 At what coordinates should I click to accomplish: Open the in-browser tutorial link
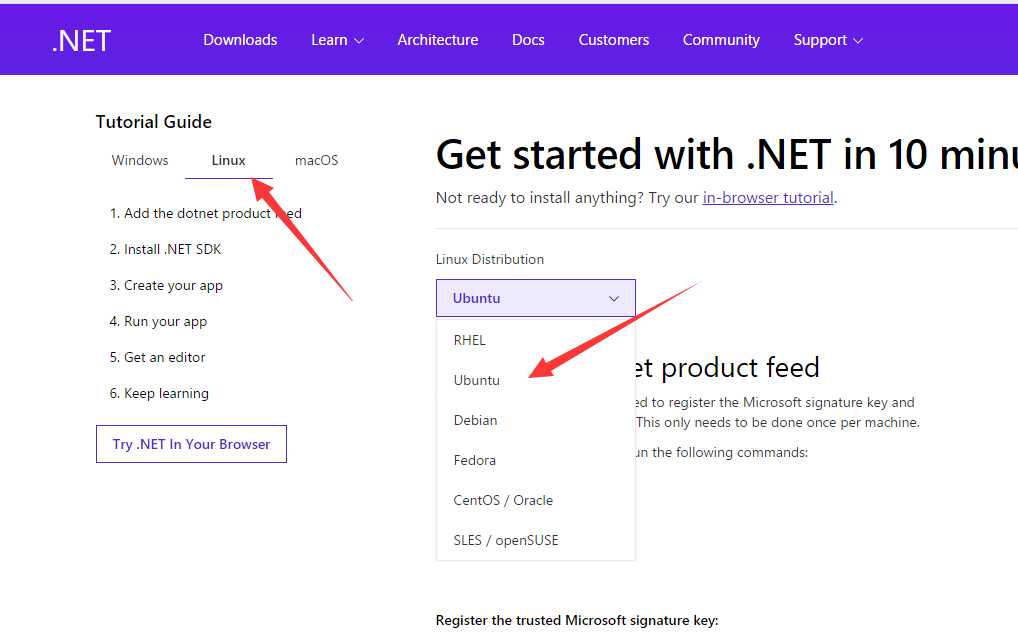pyautogui.click(x=768, y=197)
